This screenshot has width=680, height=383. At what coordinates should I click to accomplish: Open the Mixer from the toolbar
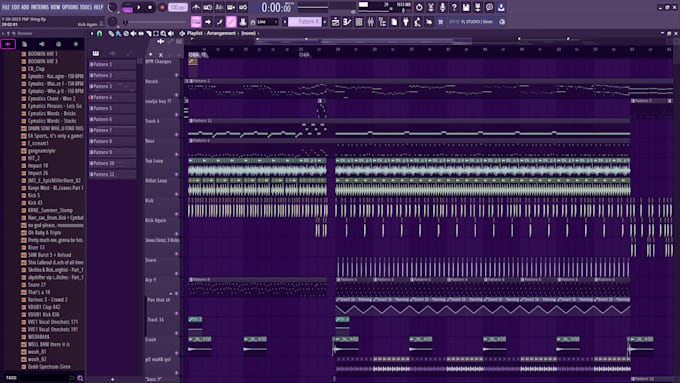click(371, 22)
